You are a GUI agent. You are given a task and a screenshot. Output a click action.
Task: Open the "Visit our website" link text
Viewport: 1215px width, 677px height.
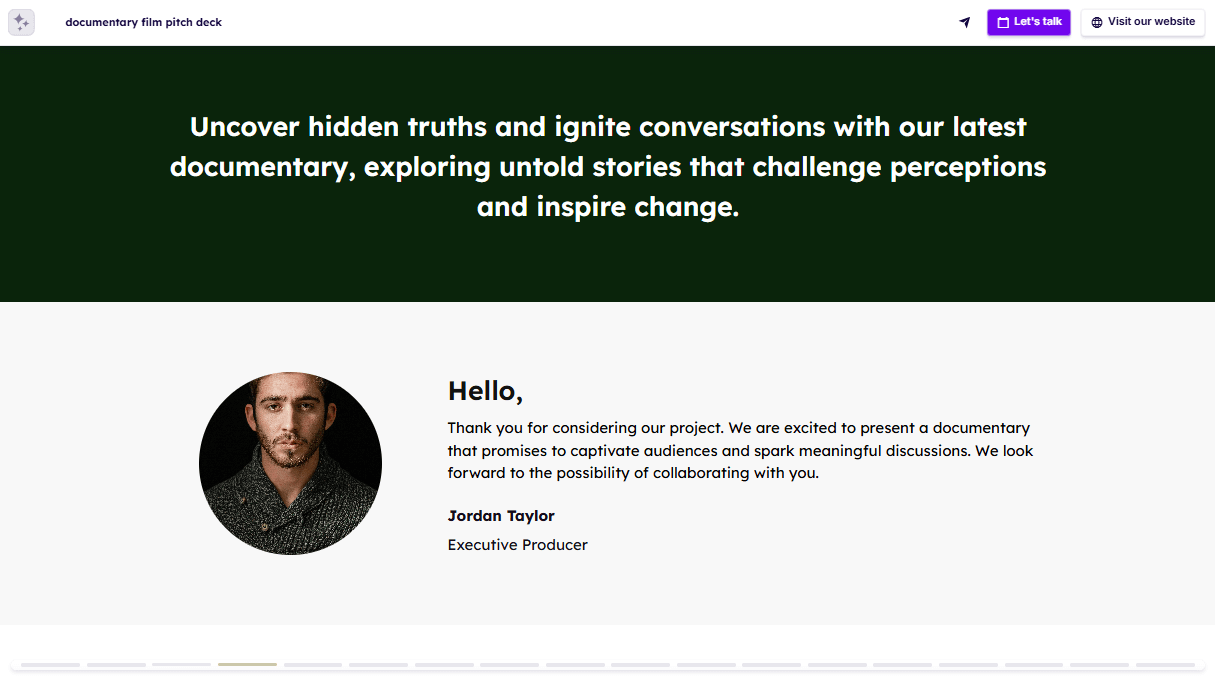1151,22
